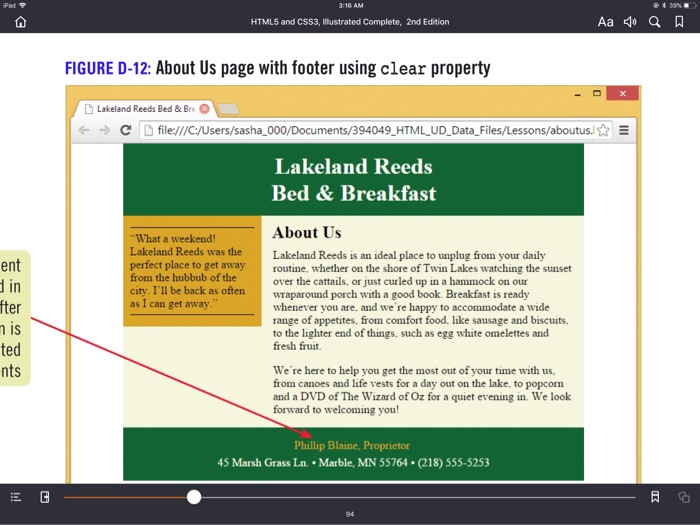This screenshot has height=525, width=700.
Task: Click the 45 Marsh Grass Ln. address line
Action: tap(353, 462)
